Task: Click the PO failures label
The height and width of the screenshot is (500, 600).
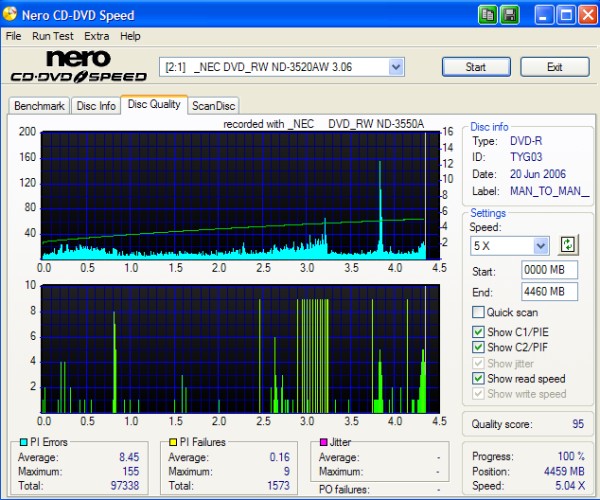Action: (x=344, y=489)
